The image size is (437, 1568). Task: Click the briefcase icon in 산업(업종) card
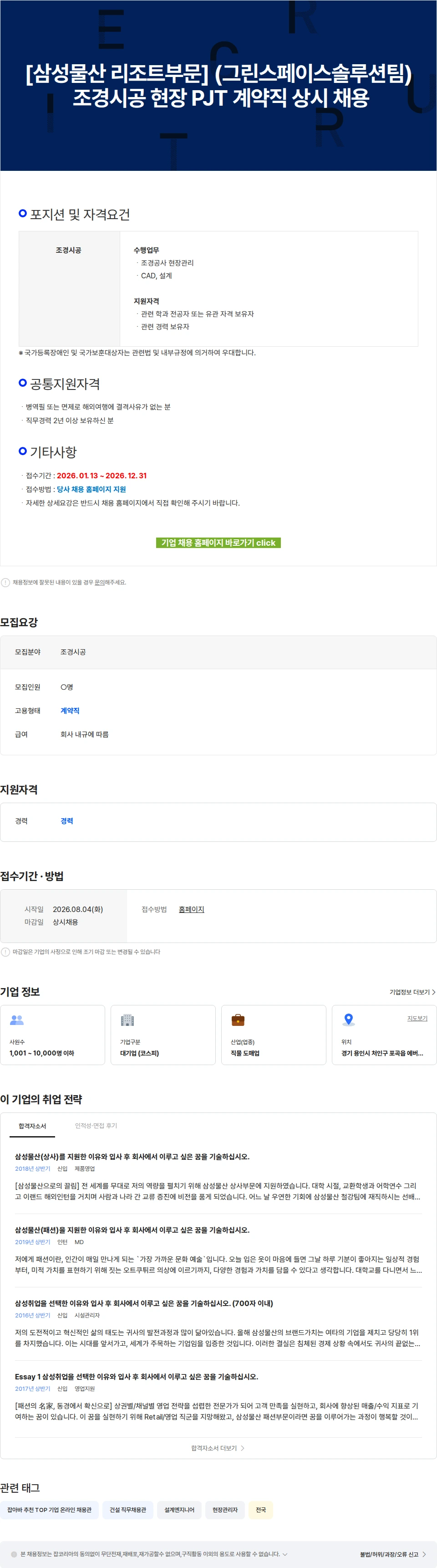point(238,1020)
